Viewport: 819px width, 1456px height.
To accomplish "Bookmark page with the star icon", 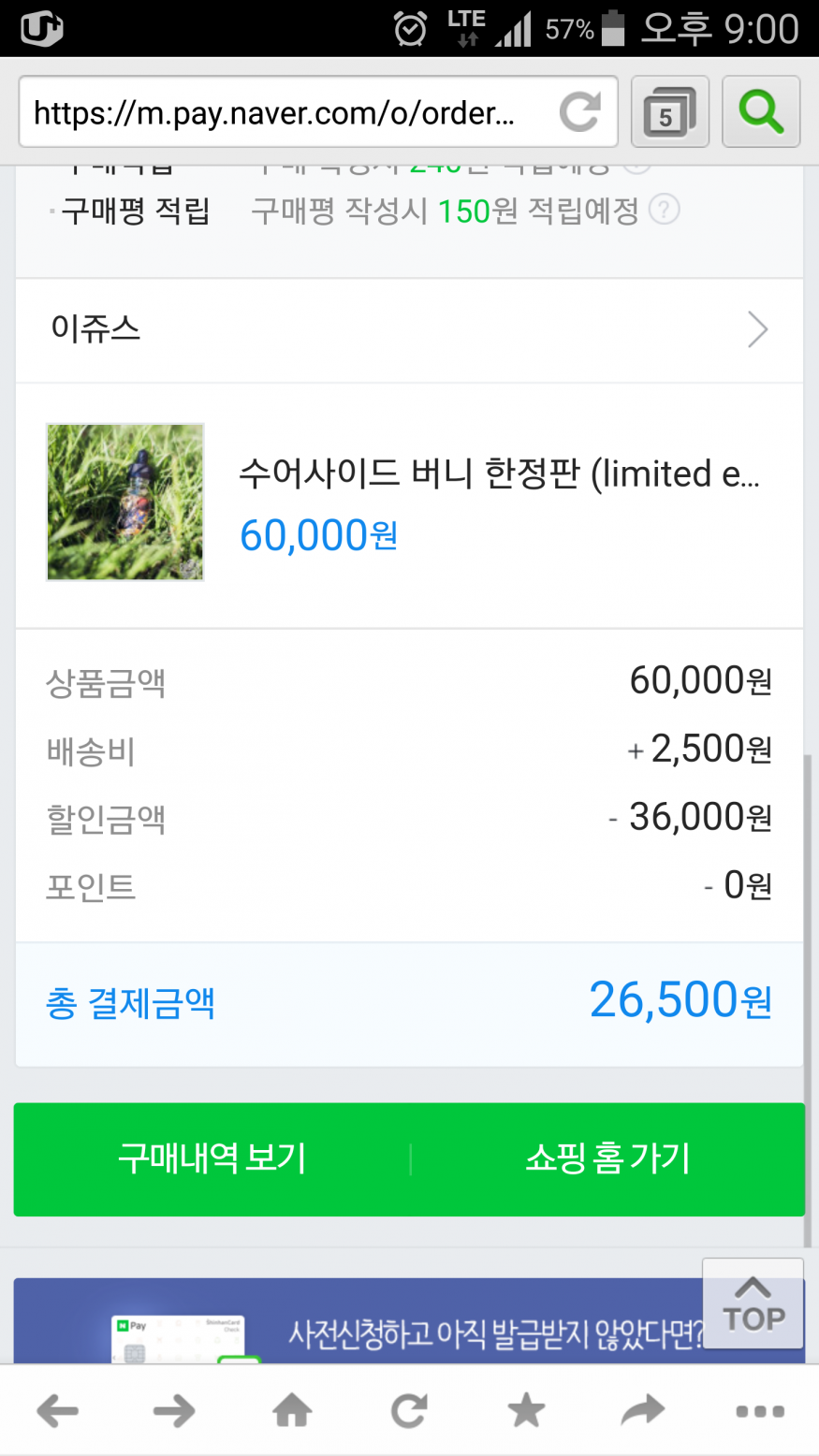I will pyautogui.click(x=526, y=1410).
